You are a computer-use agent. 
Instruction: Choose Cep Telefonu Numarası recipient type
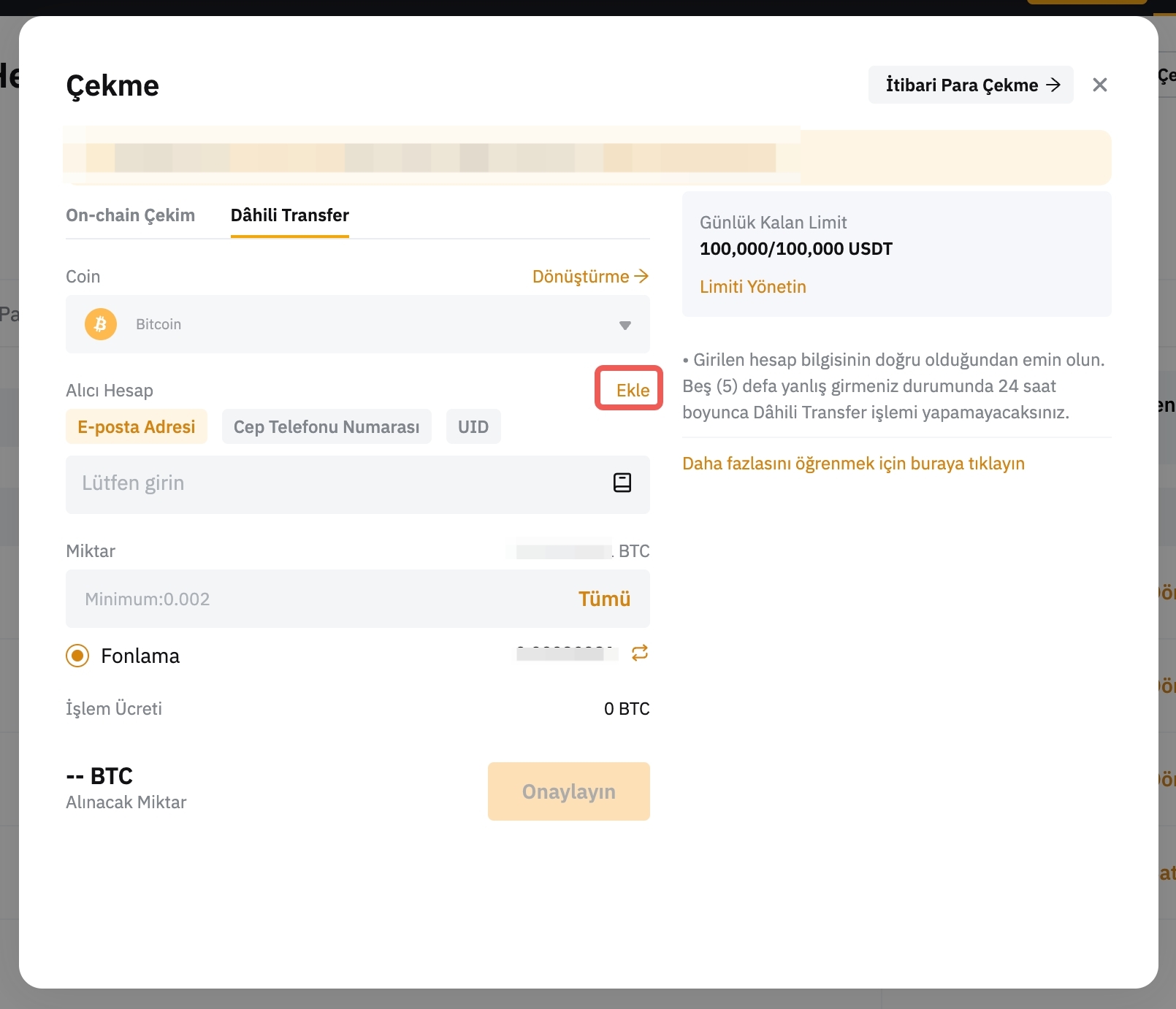tap(327, 427)
